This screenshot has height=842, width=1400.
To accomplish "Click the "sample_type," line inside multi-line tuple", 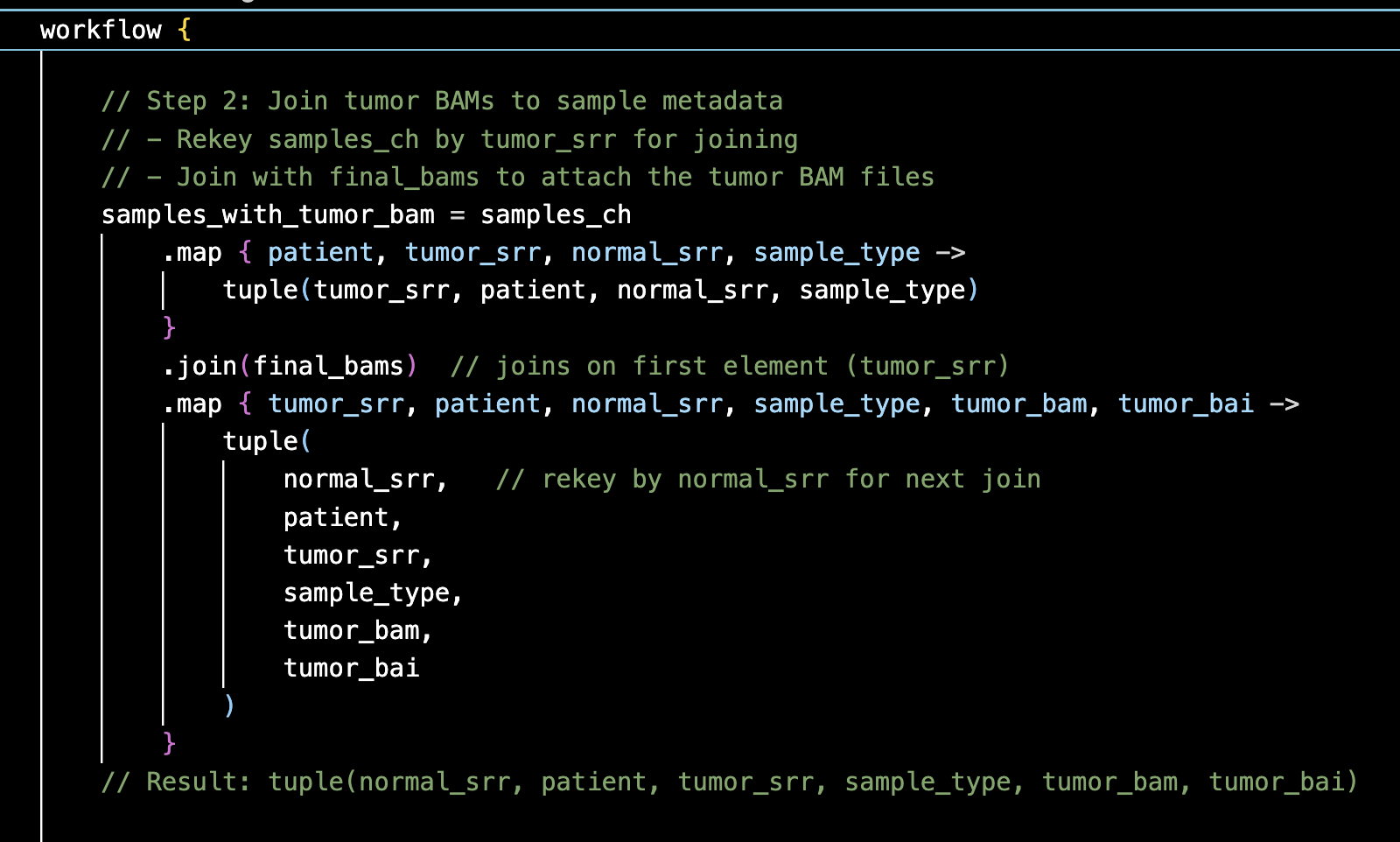I will tap(372, 593).
